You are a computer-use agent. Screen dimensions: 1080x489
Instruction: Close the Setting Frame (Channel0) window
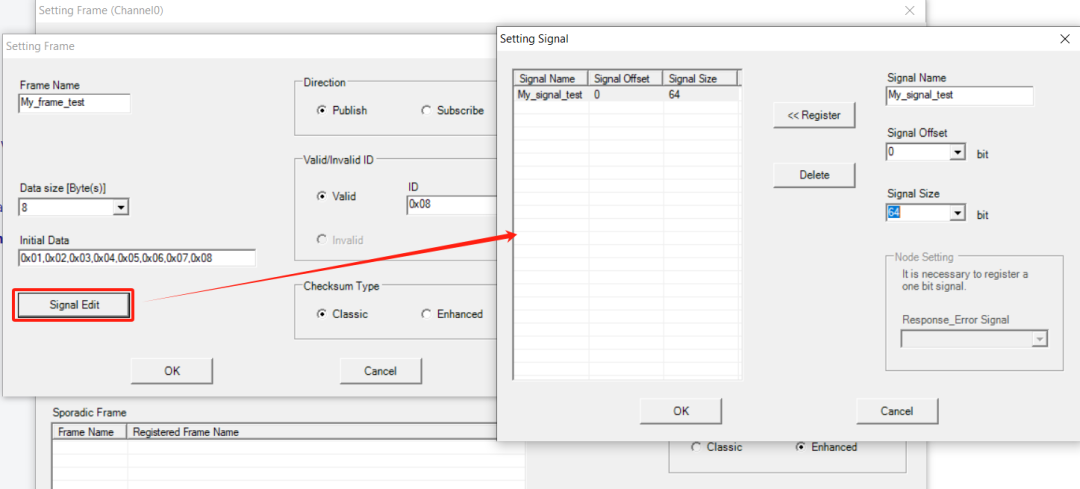(909, 10)
